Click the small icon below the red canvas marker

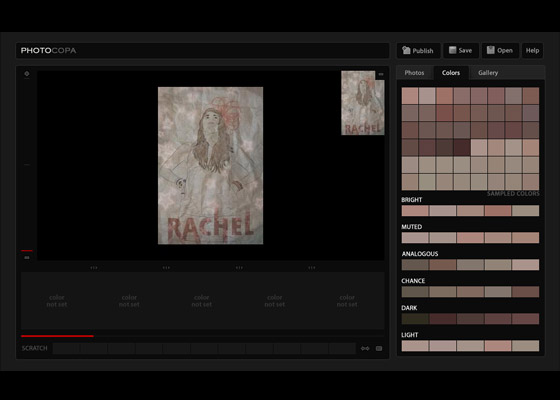[x=27, y=258]
